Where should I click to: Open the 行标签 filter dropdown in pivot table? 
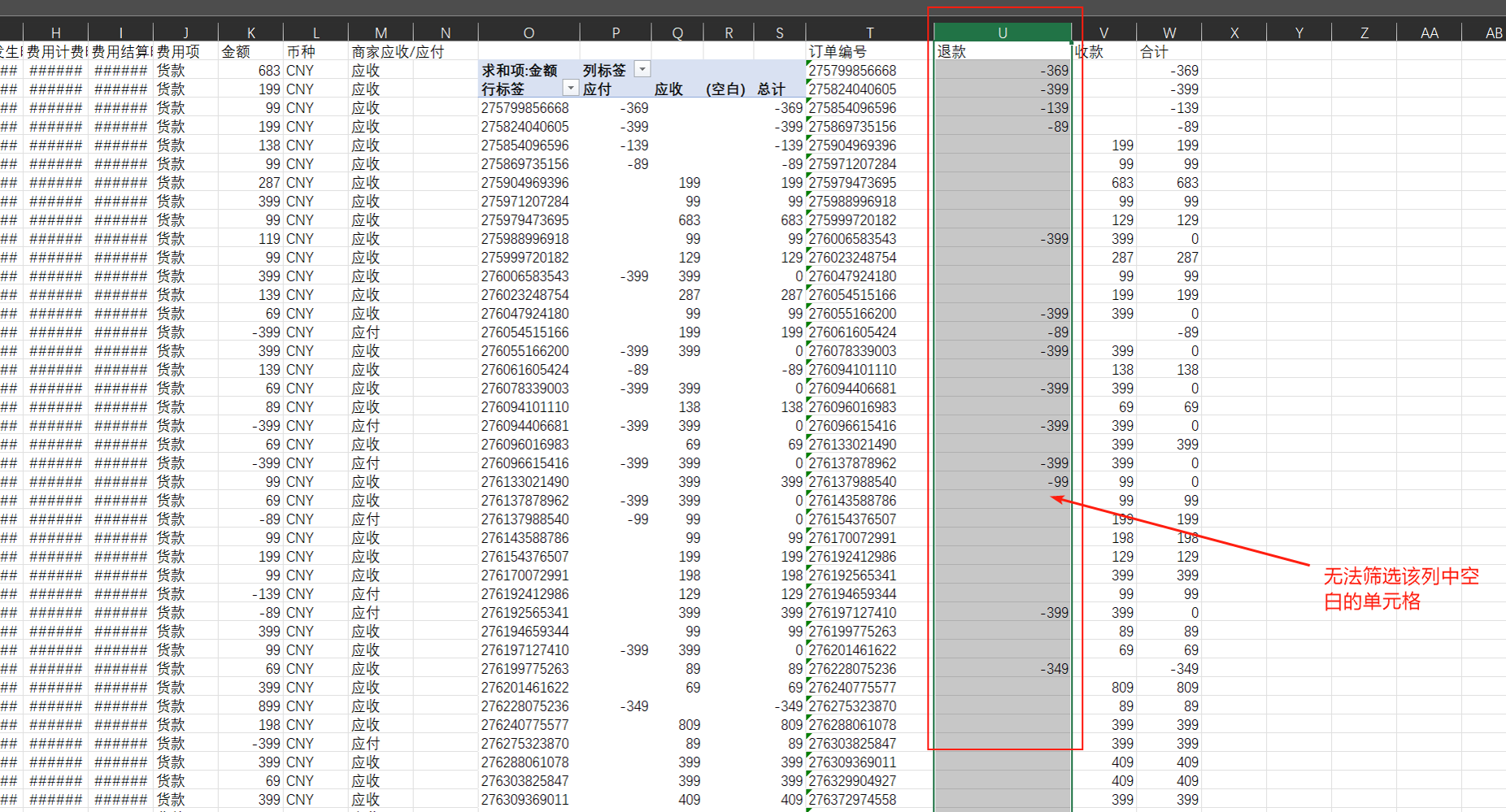click(x=571, y=89)
